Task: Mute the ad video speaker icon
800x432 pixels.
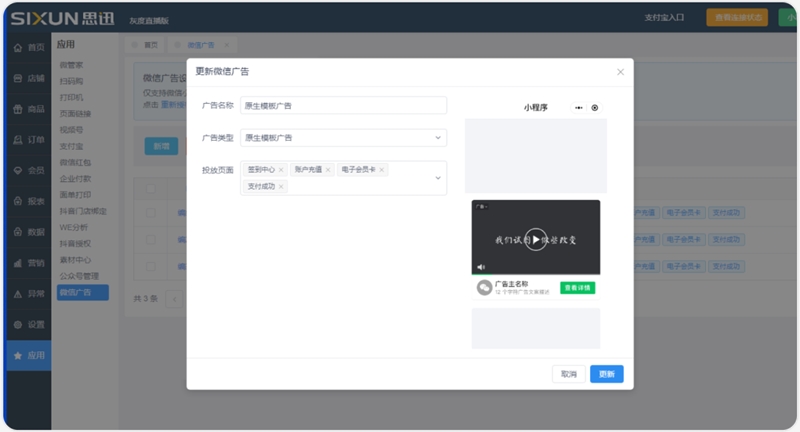Action: pyautogui.click(x=481, y=267)
